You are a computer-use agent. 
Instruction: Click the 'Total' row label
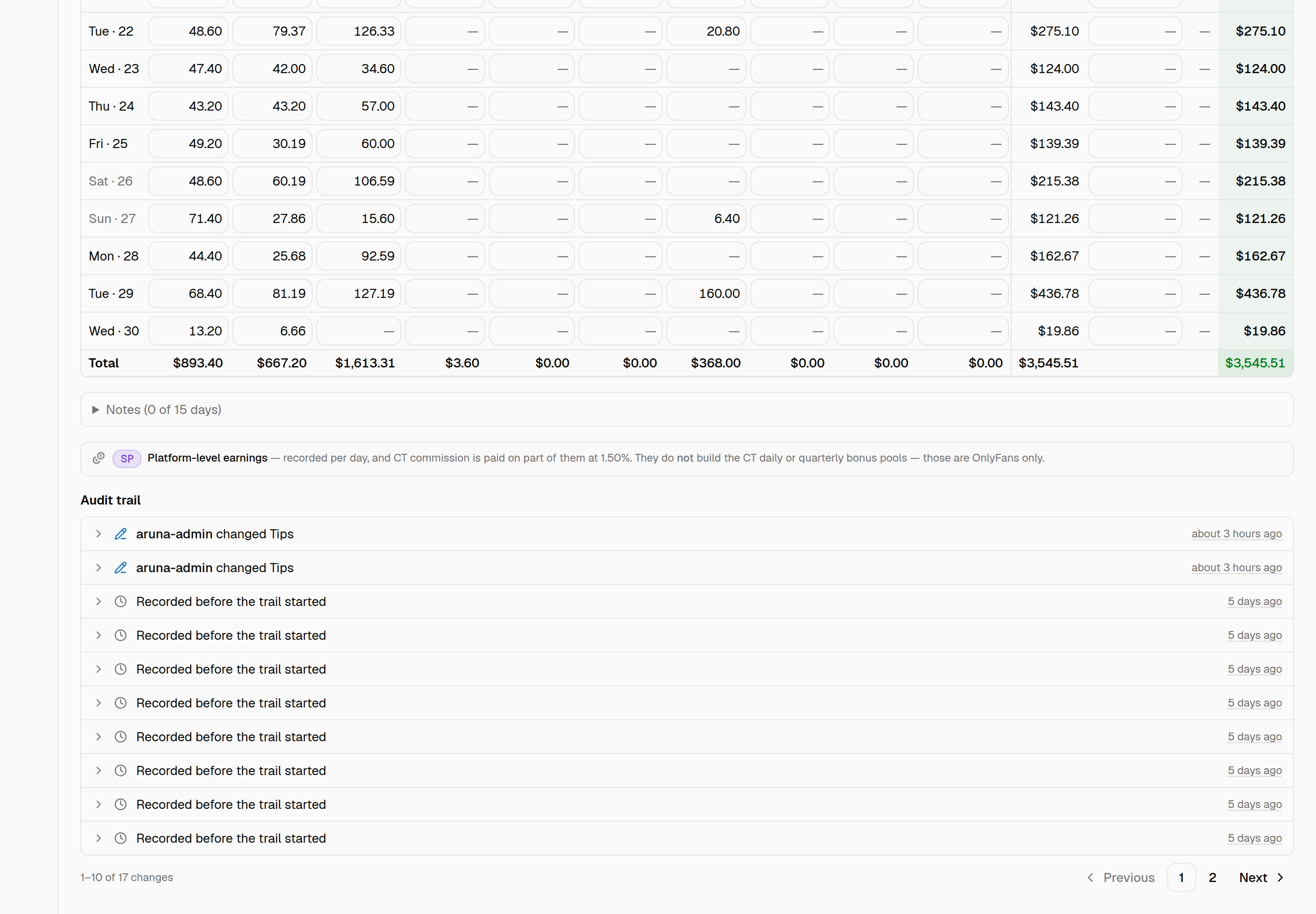[104, 363]
